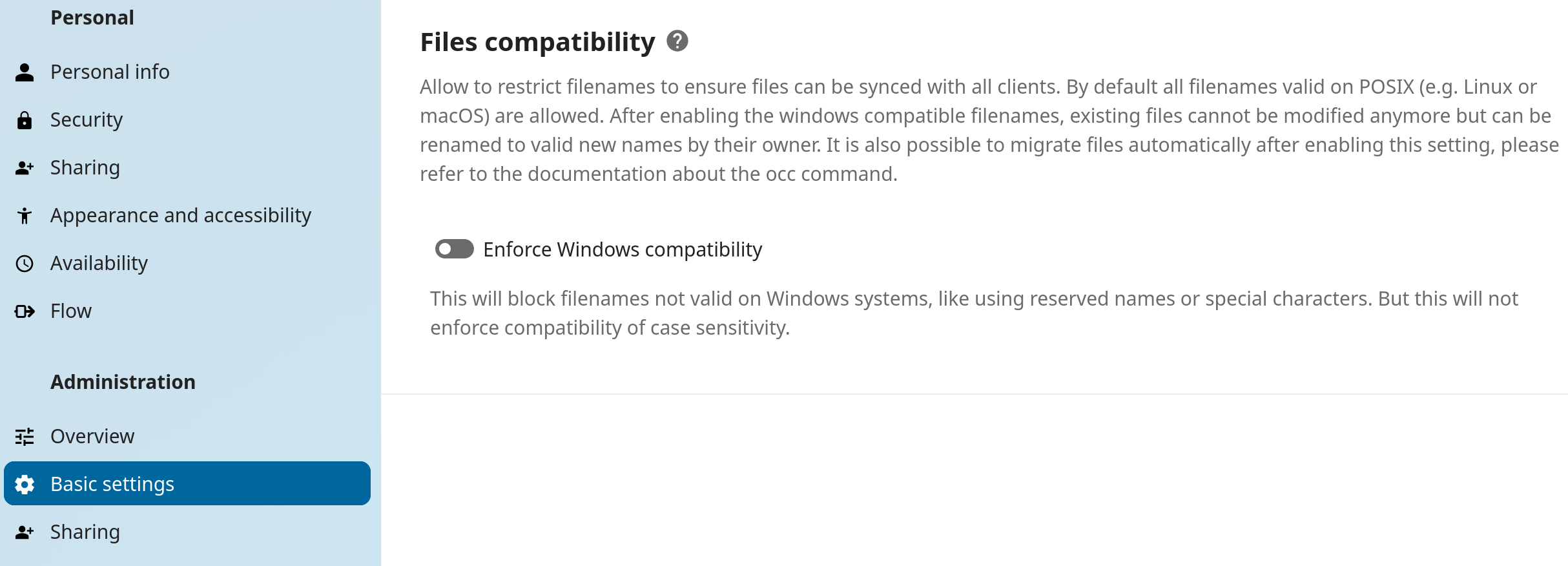This screenshot has width=1568, height=566.
Task: Select the Administration section header
Action: (x=123, y=382)
